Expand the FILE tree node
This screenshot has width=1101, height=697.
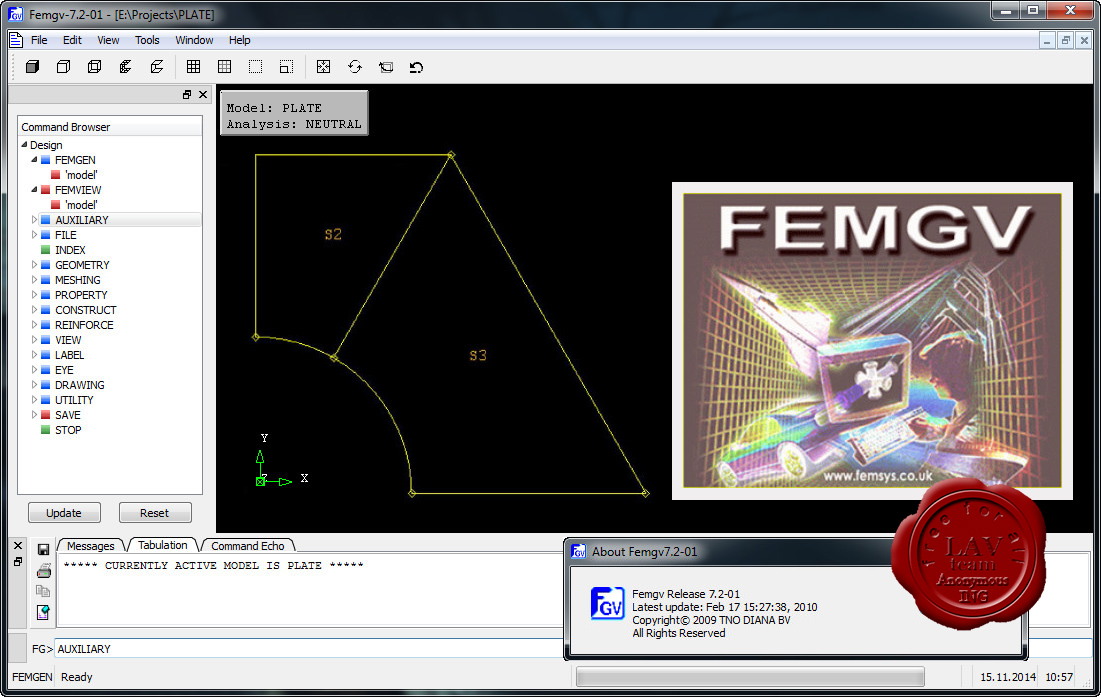(x=34, y=234)
